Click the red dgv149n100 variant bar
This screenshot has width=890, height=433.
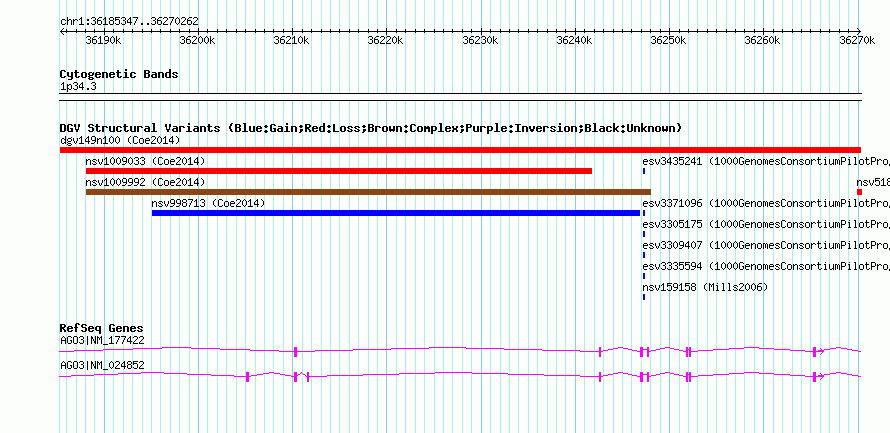tap(460, 150)
